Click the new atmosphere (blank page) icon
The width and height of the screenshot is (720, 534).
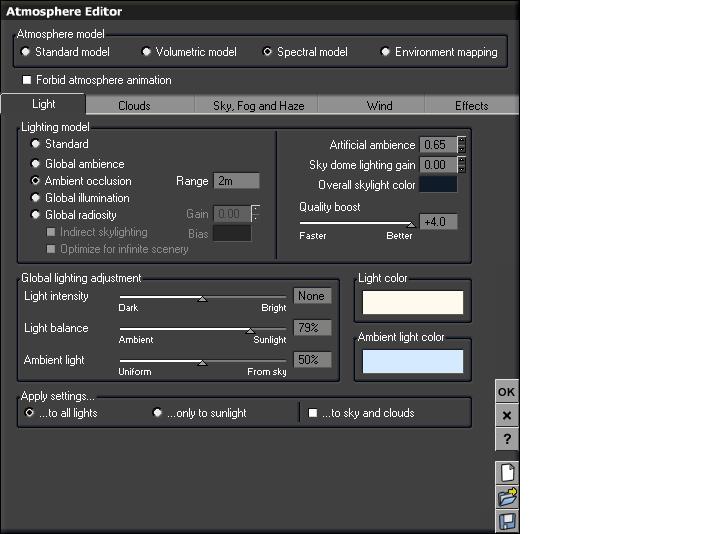[507, 473]
